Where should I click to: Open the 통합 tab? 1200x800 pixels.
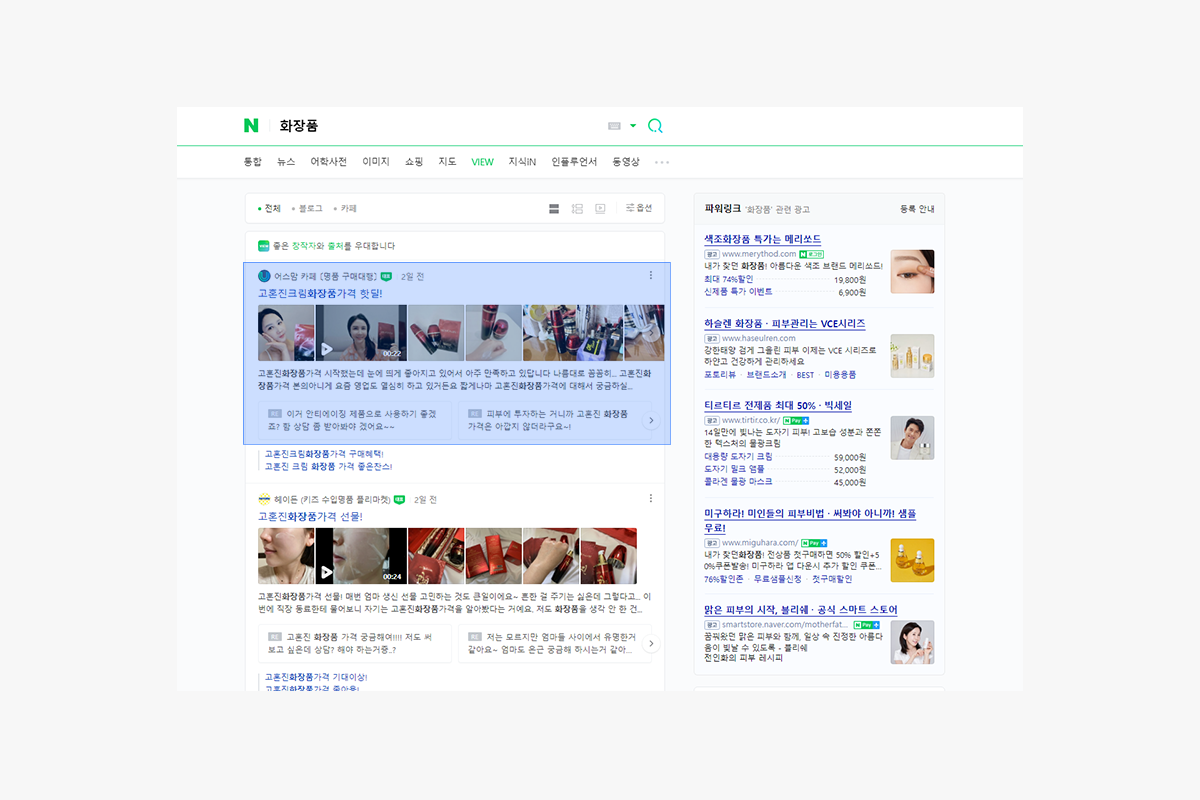tap(253, 162)
